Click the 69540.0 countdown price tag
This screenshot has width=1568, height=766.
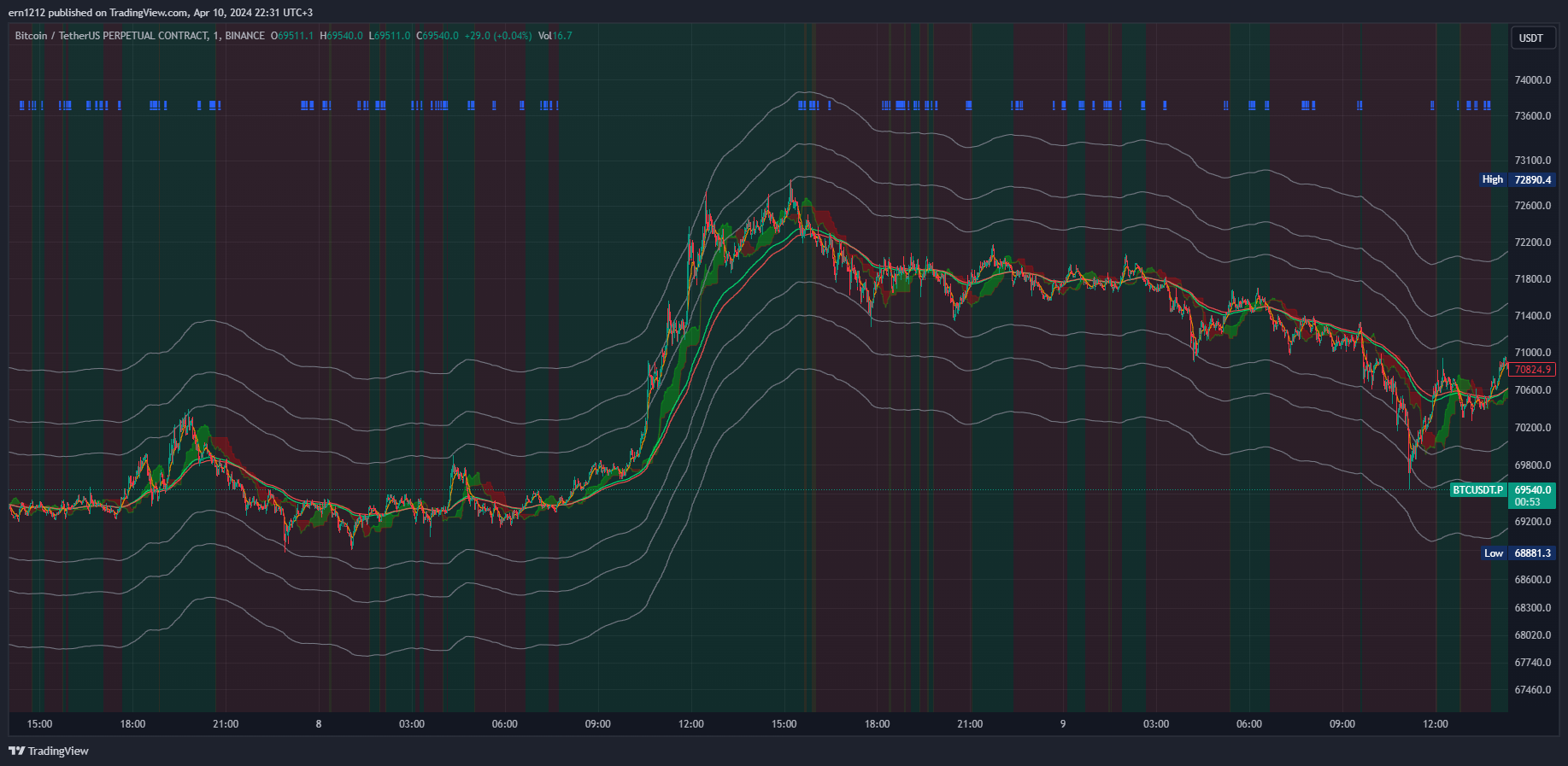pyautogui.click(x=1533, y=495)
